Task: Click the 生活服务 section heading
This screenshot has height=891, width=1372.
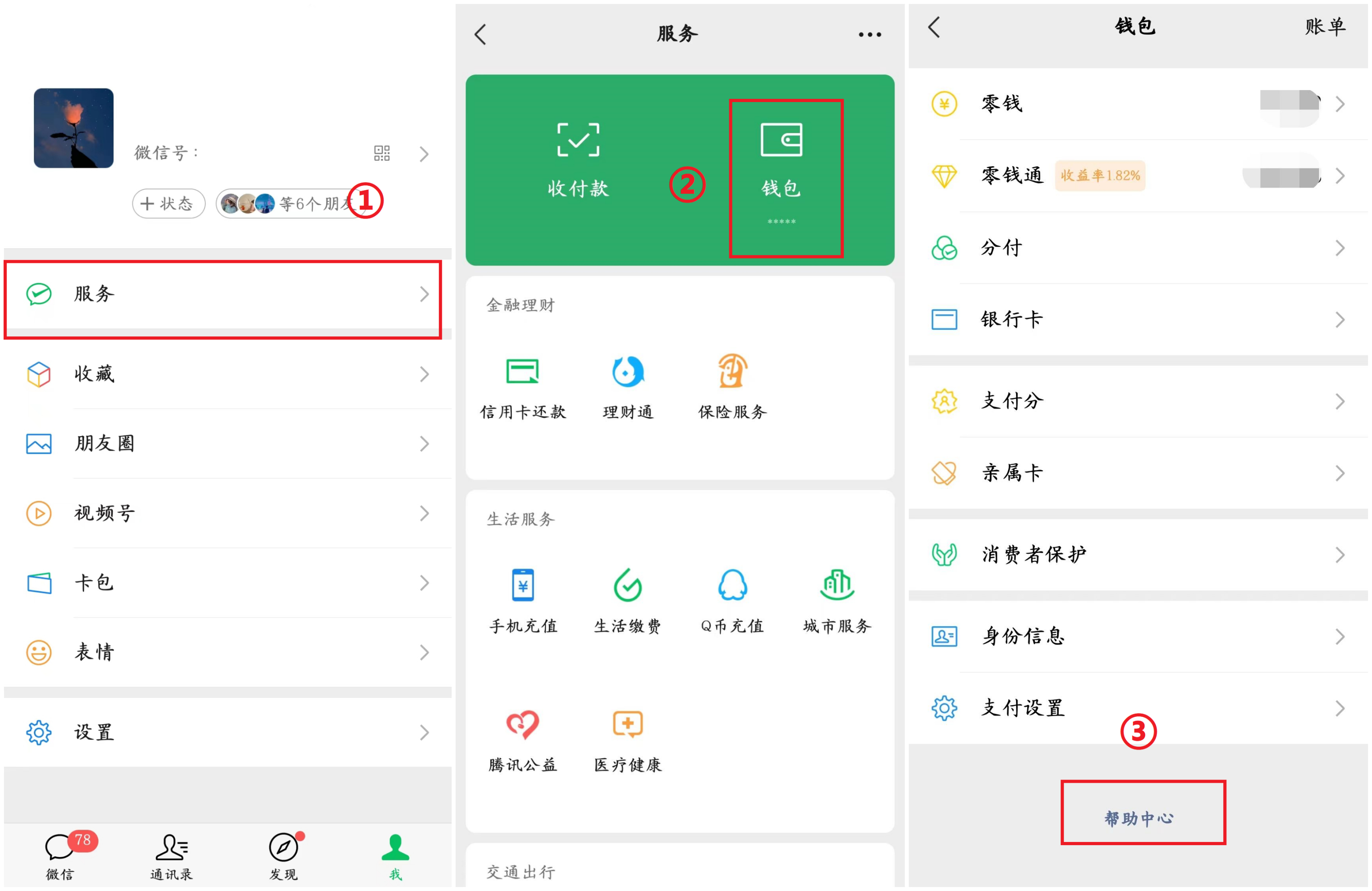Action: pyautogui.click(x=521, y=519)
